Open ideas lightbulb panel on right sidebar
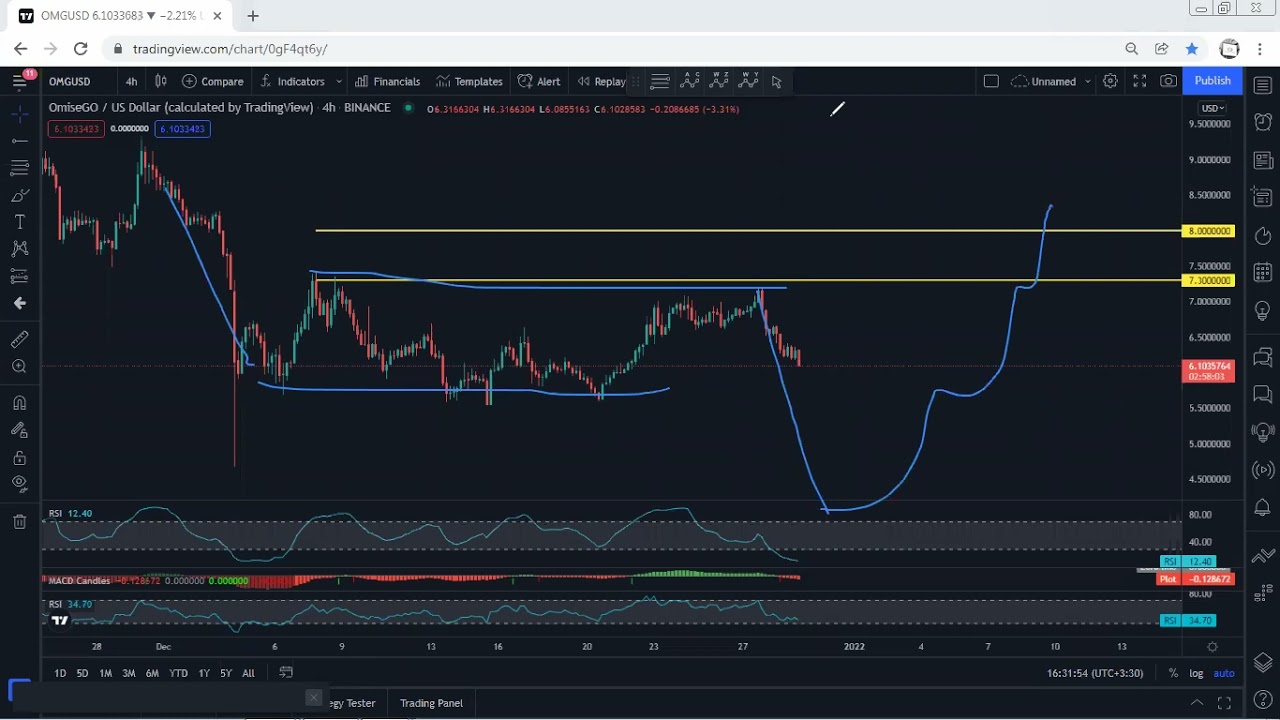Viewport: 1280px width, 720px height. (1262, 312)
